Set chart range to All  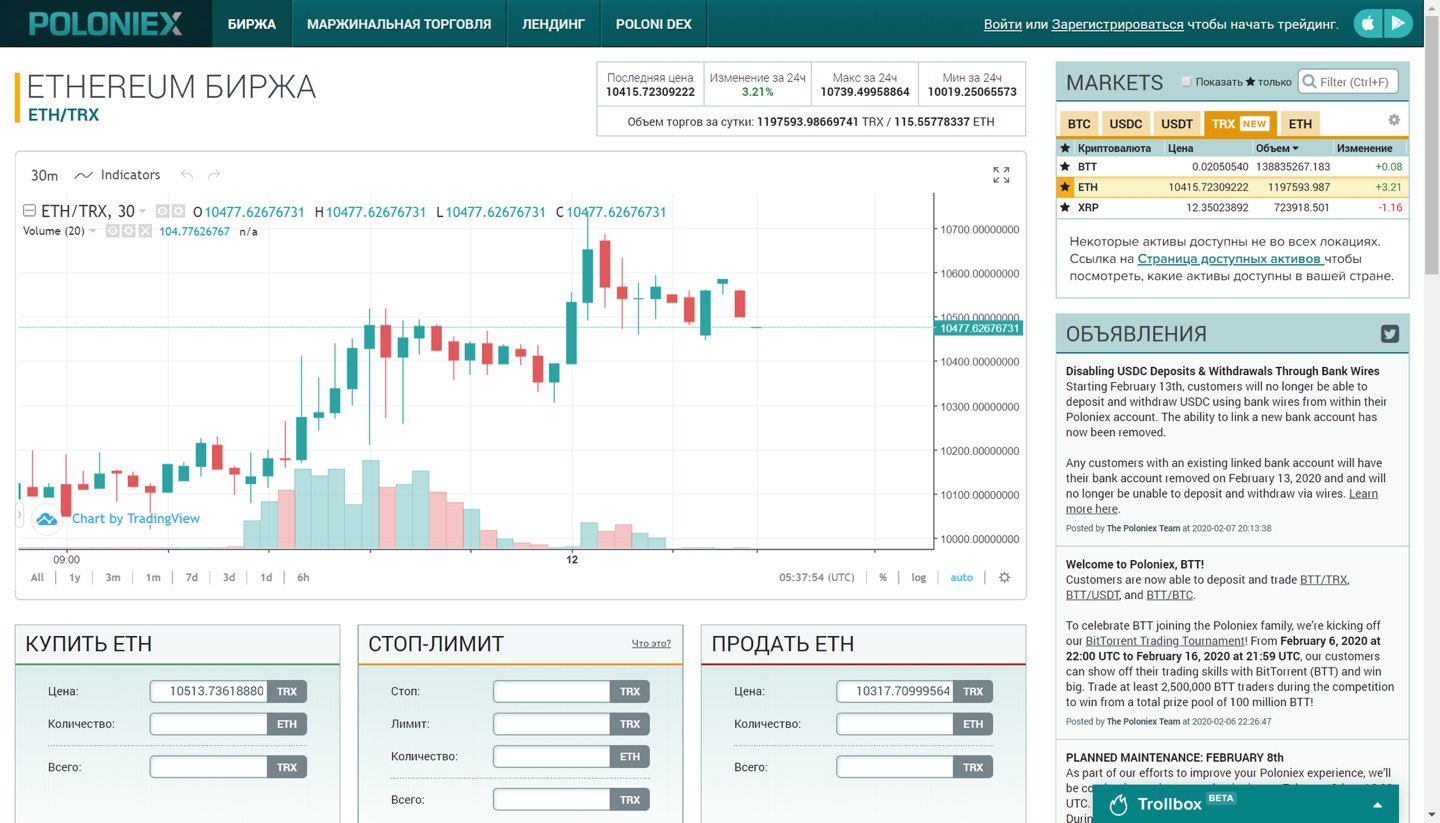coord(37,577)
